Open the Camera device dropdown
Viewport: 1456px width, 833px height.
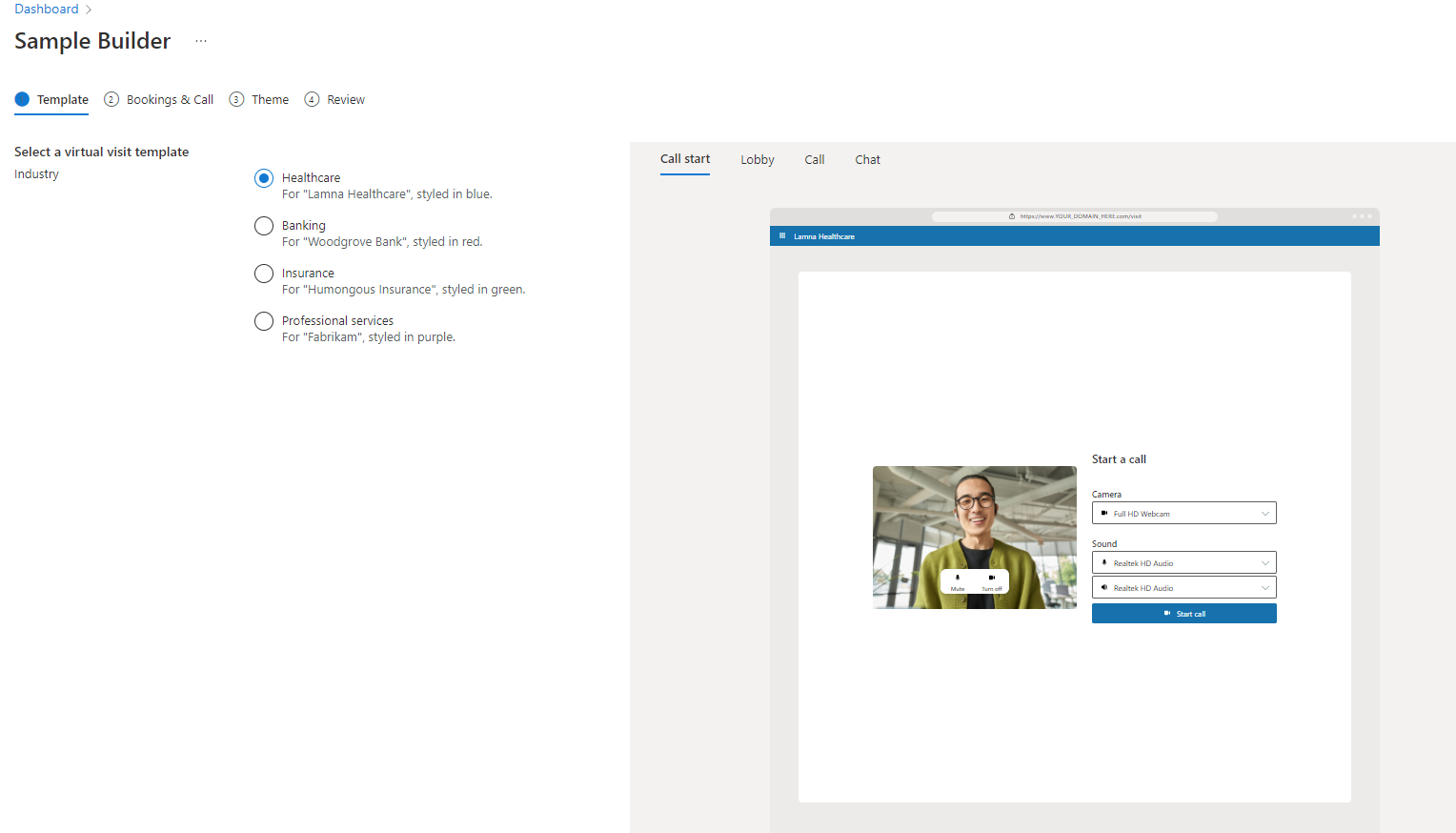[x=1265, y=513]
